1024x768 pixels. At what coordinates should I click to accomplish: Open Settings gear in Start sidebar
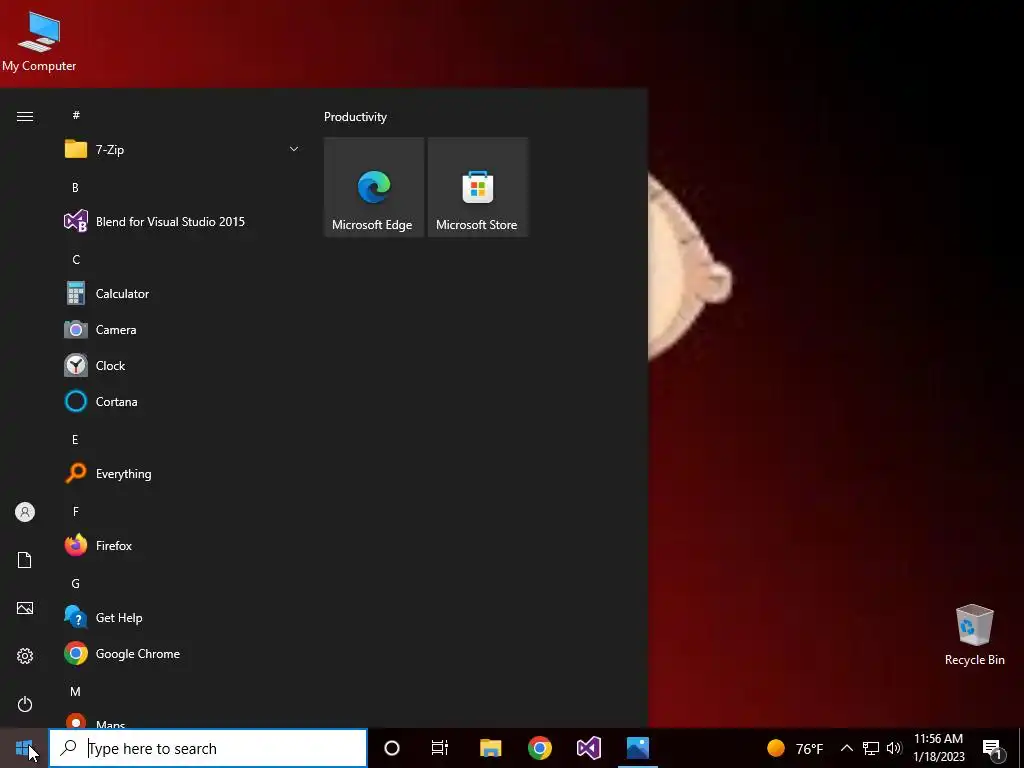click(25, 656)
